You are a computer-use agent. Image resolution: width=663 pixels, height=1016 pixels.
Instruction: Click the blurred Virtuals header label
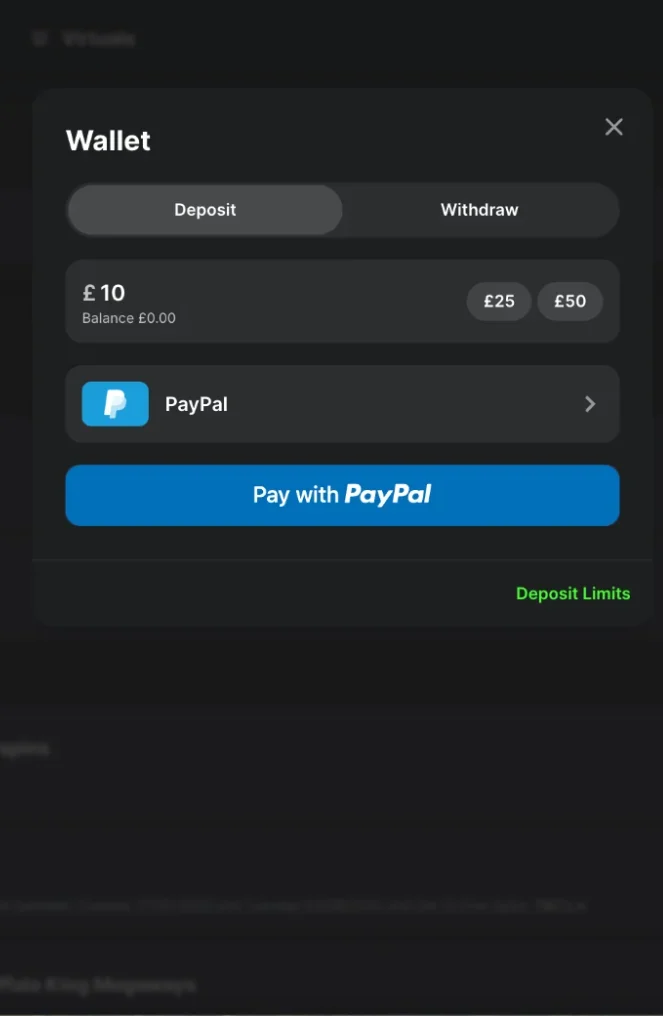tap(99, 39)
